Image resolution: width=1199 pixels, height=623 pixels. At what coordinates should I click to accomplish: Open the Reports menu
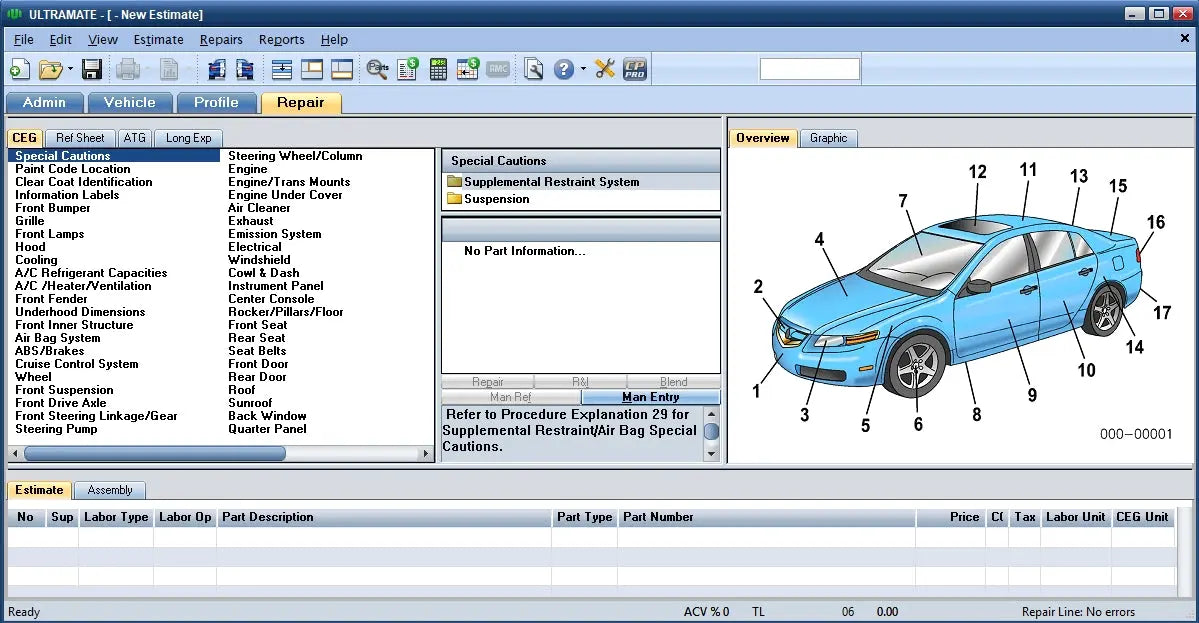[281, 40]
